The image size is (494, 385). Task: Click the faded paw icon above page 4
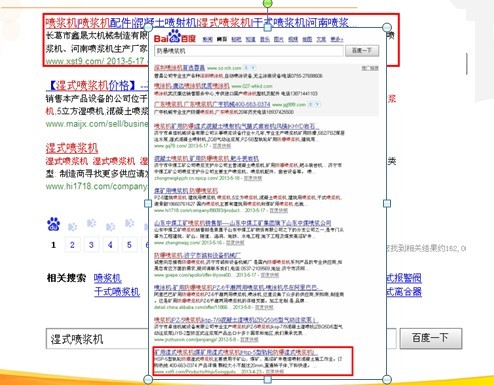pos(110,227)
